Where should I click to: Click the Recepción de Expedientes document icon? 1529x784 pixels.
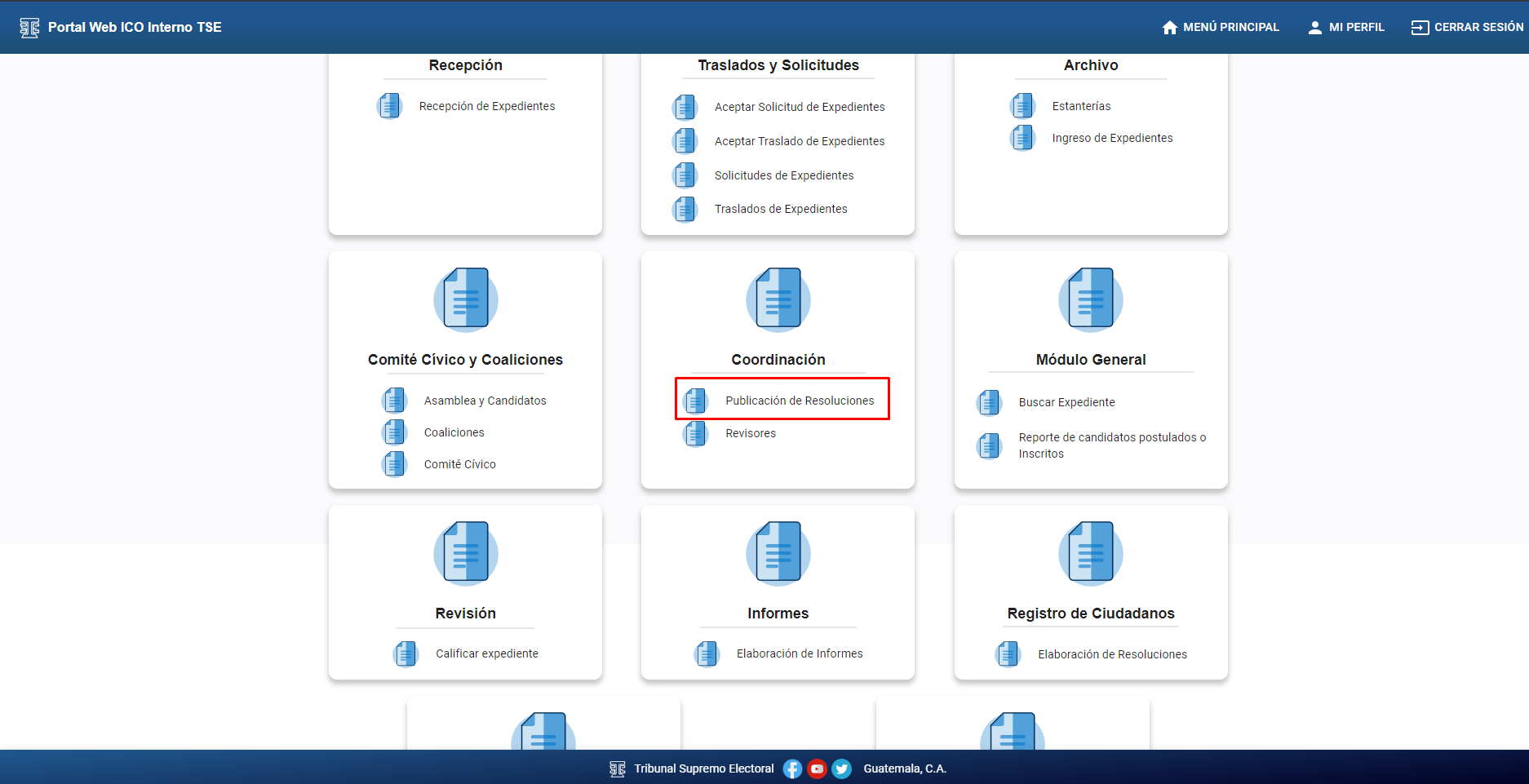tap(389, 105)
